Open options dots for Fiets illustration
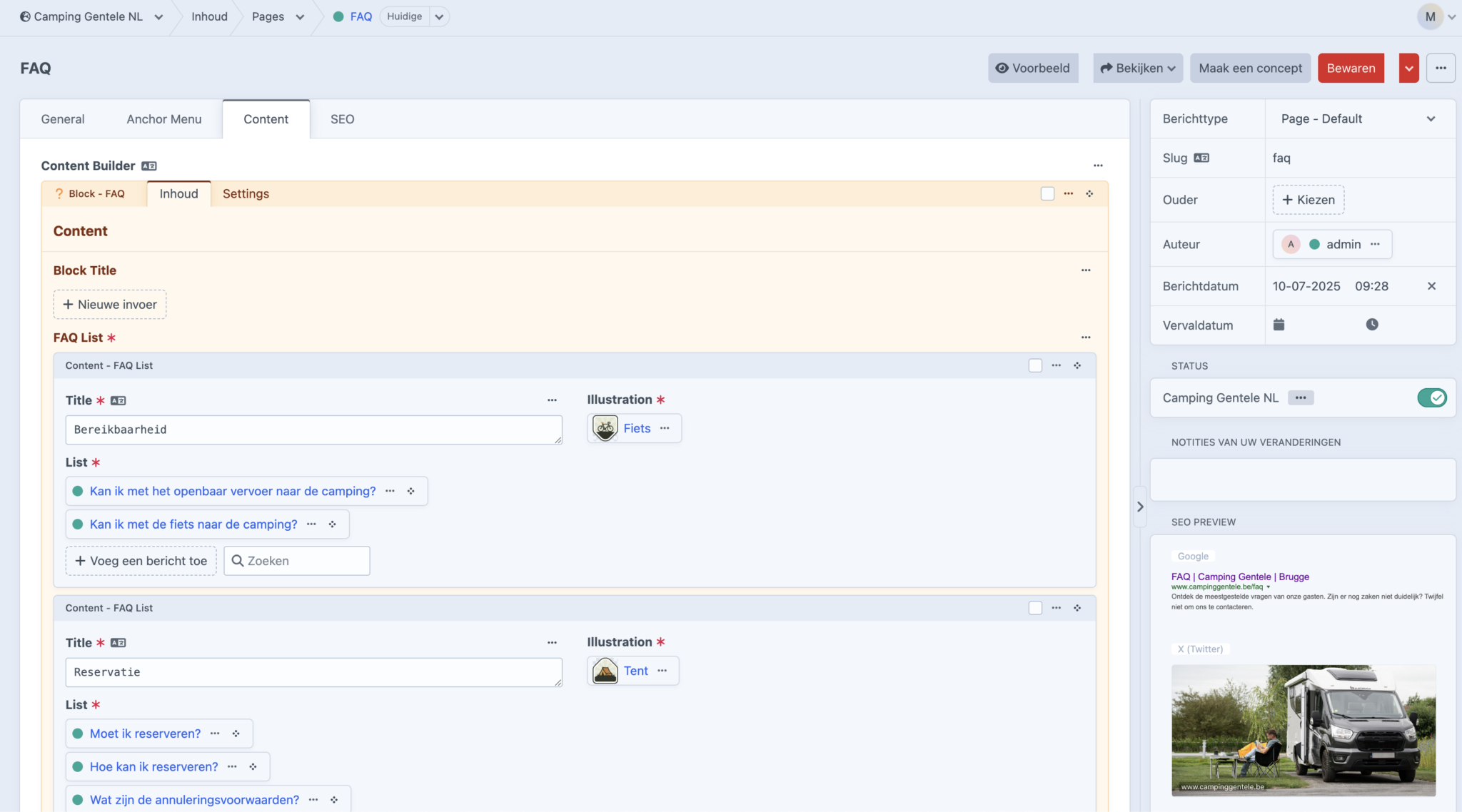Viewport: 1462px width, 812px height. (665, 428)
